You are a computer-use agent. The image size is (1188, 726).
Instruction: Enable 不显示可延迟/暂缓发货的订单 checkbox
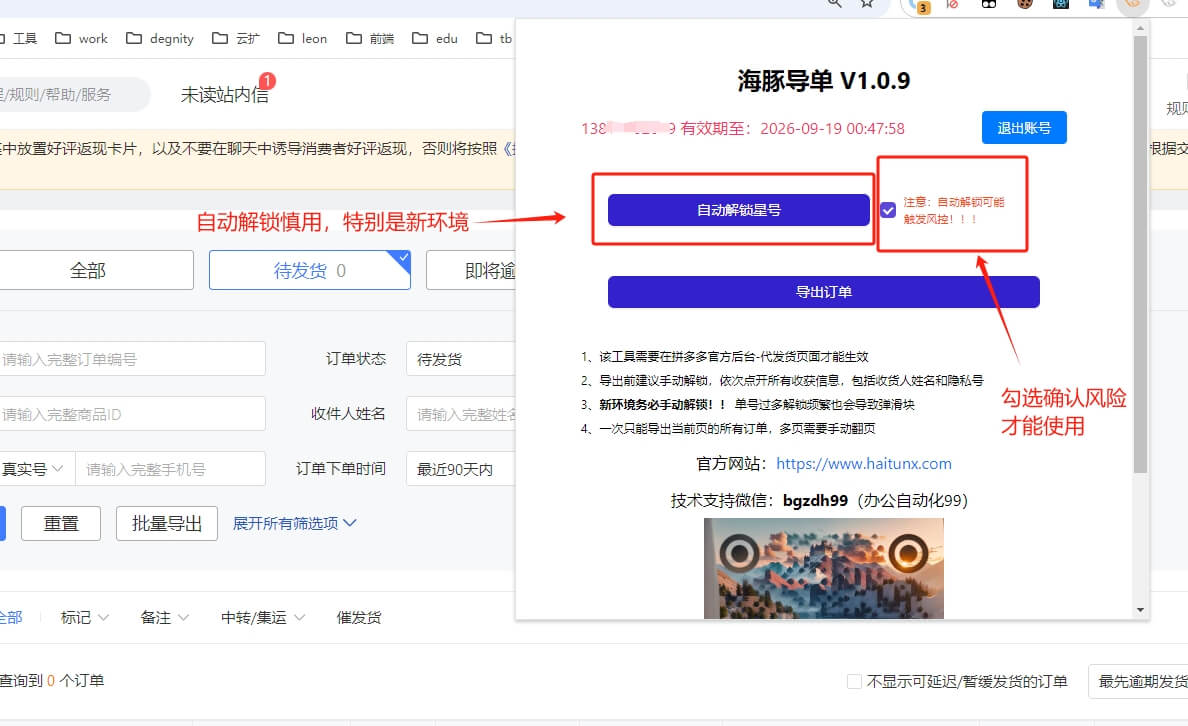tap(855, 681)
